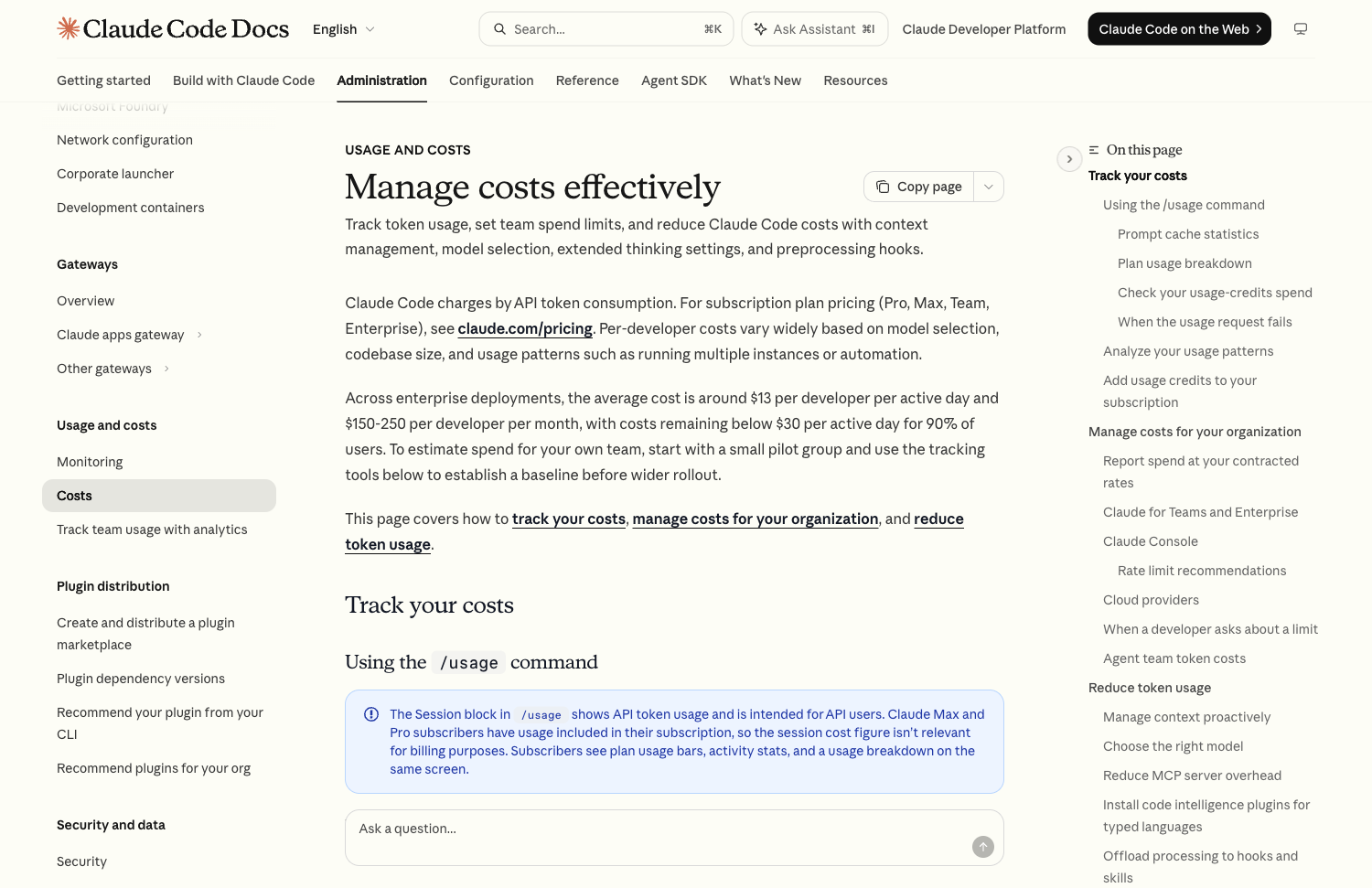Click the reduce token usage body link
The image size is (1372, 888).
point(654,531)
